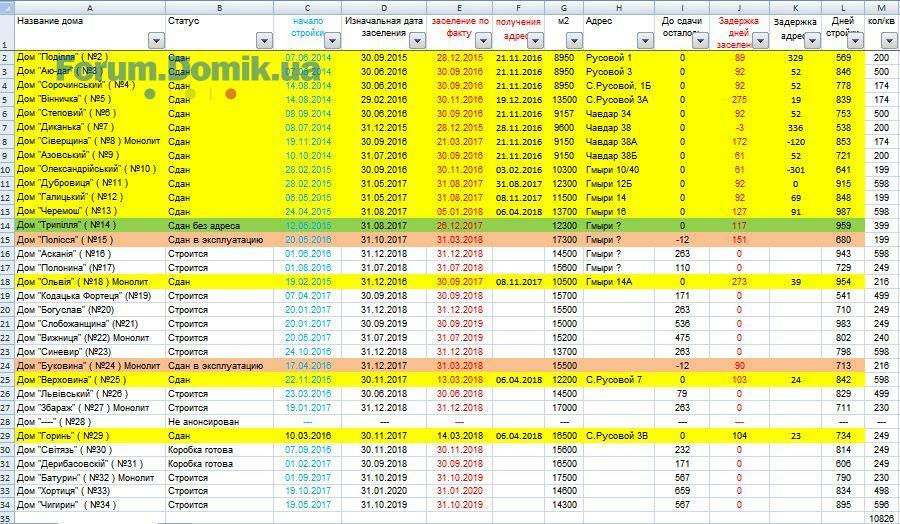
Task: Click cell Дом "Асканія" ( №16 )
Action: [x=90, y=254]
